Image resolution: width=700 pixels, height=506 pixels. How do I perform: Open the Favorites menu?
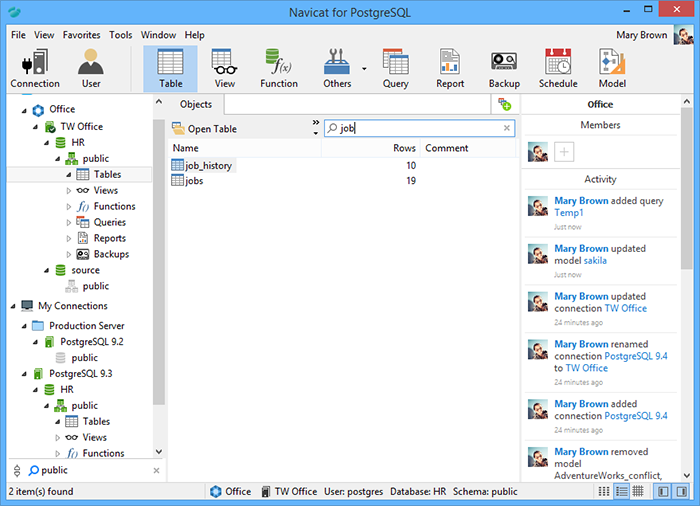81,35
